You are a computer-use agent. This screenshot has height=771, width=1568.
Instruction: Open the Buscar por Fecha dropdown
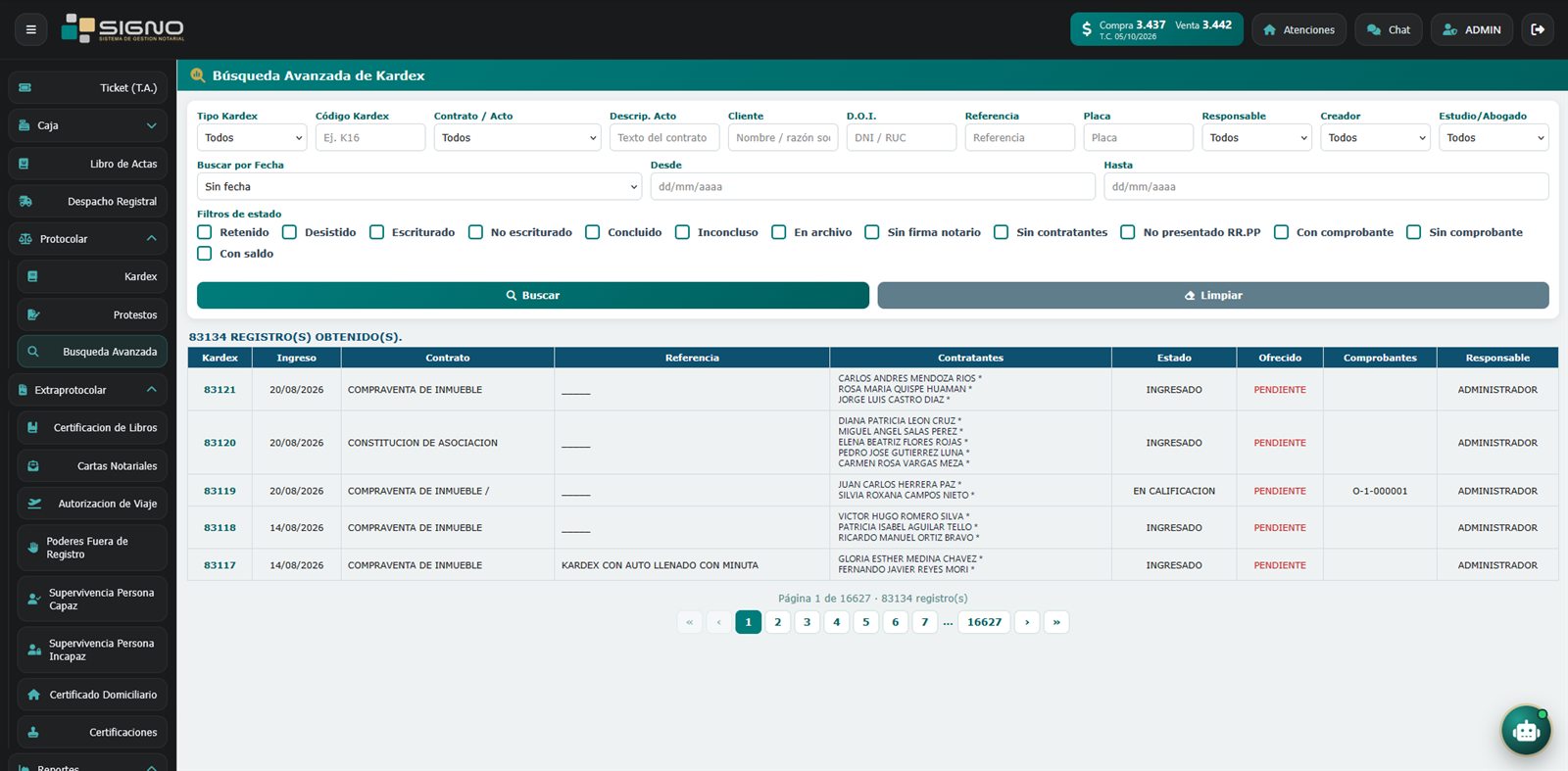(x=419, y=187)
